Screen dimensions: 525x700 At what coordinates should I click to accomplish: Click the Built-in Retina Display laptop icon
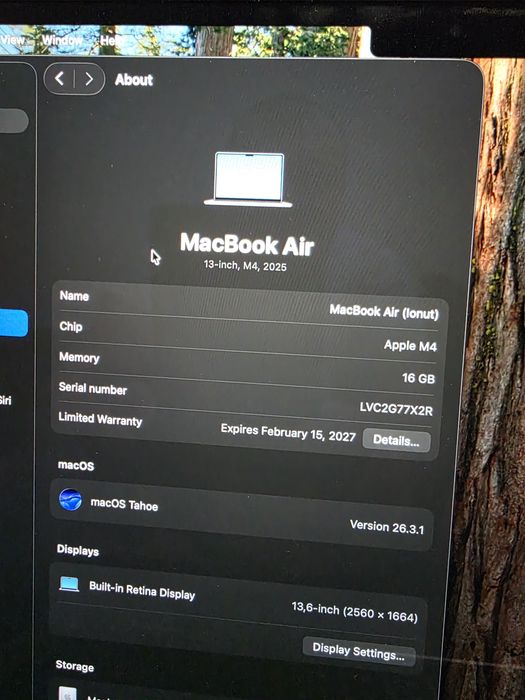point(69,584)
